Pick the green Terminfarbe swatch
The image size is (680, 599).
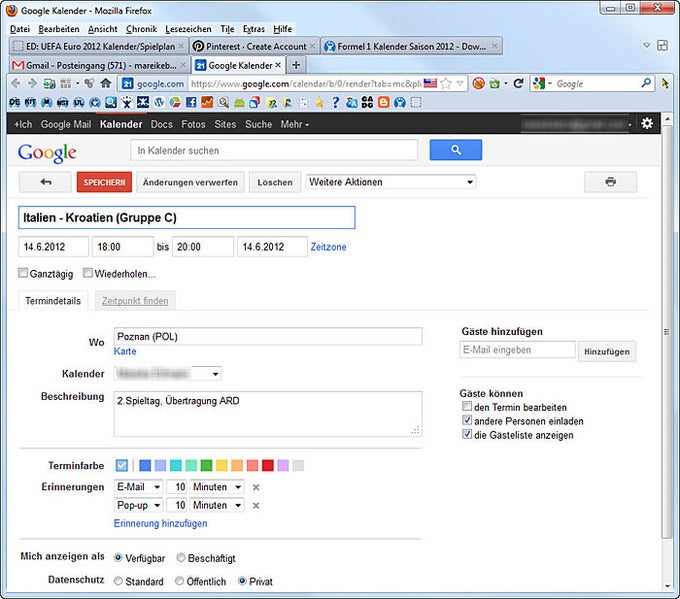point(206,465)
